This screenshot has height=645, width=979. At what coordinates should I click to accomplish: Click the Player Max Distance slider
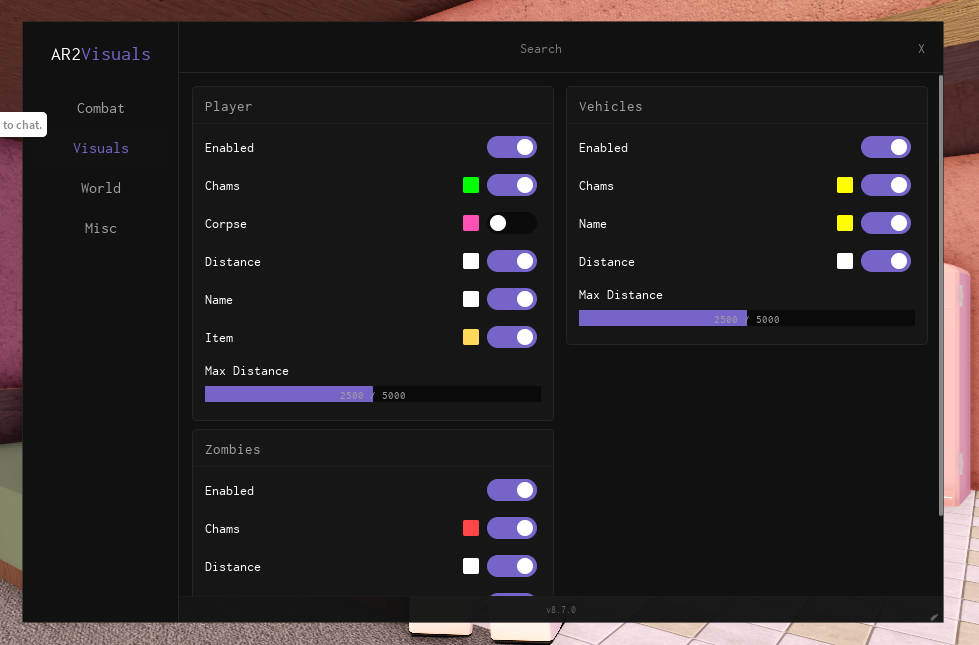click(x=373, y=394)
